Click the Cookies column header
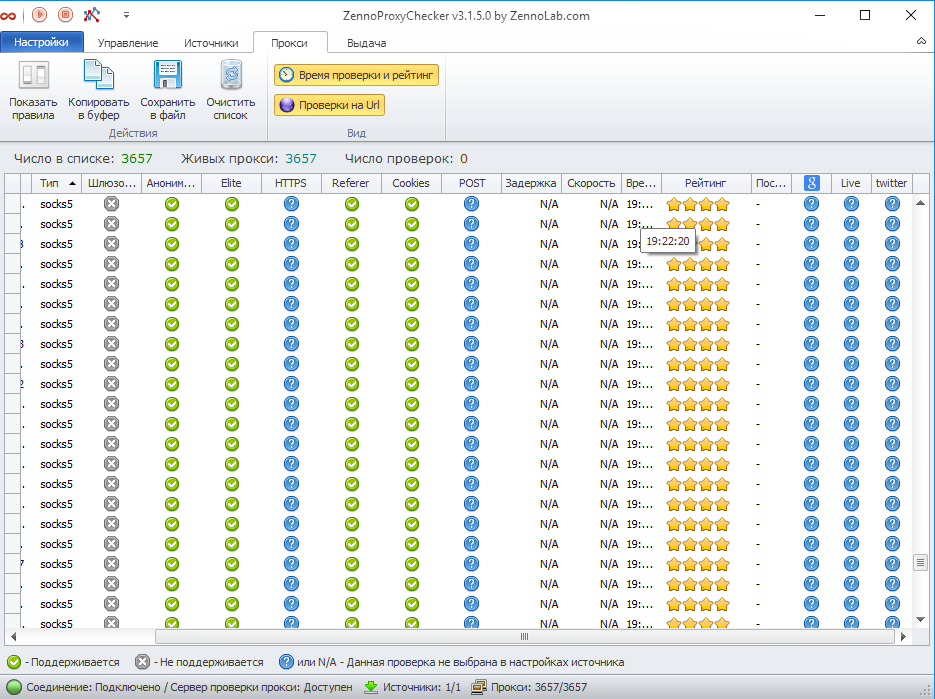 (411, 183)
